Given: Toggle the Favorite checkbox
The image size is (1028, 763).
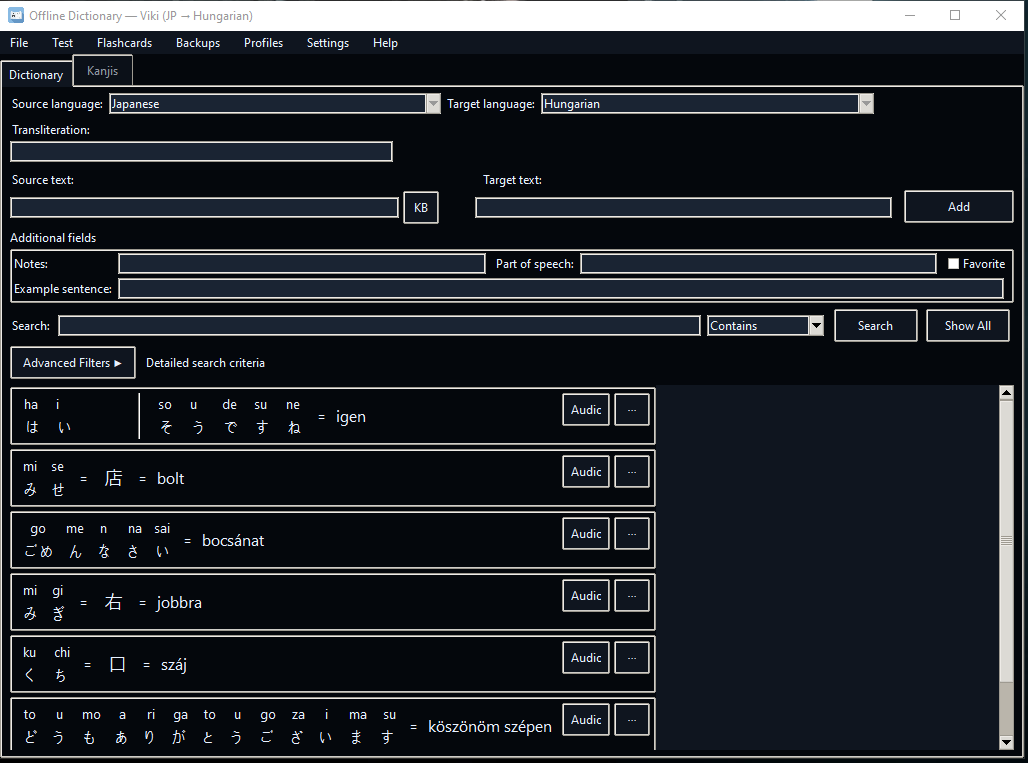Looking at the screenshot, I should click(953, 264).
